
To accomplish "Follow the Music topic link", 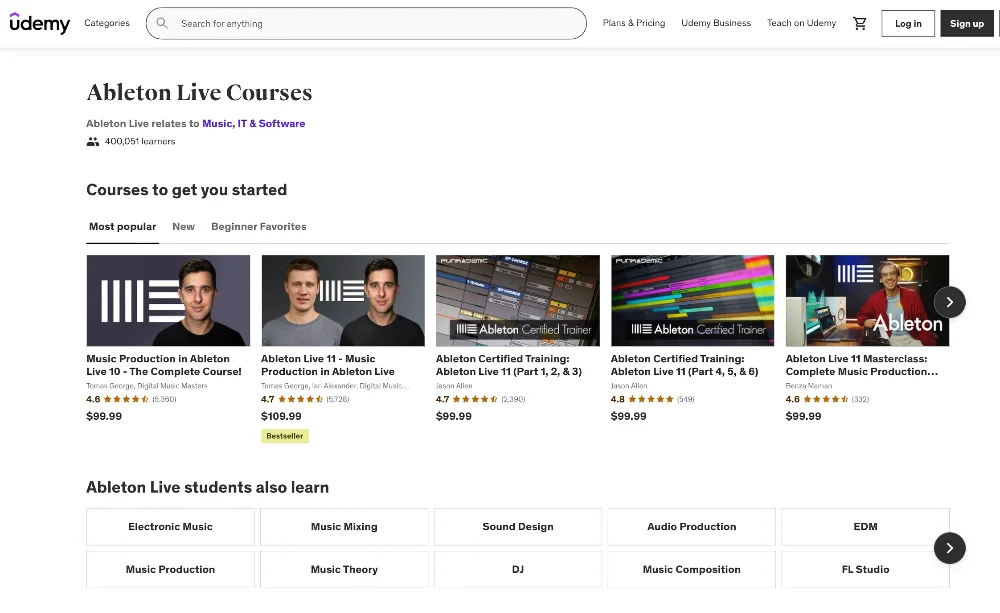I will pyautogui.click(x=217, y=124).
